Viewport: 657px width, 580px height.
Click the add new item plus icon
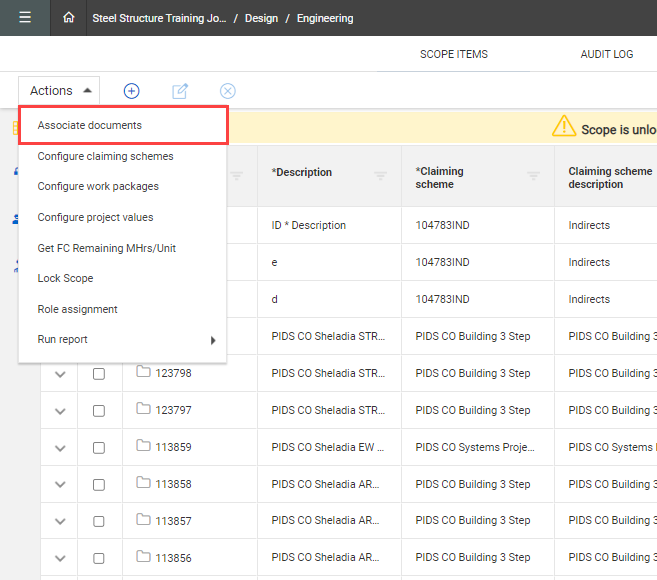click(131, 91)
